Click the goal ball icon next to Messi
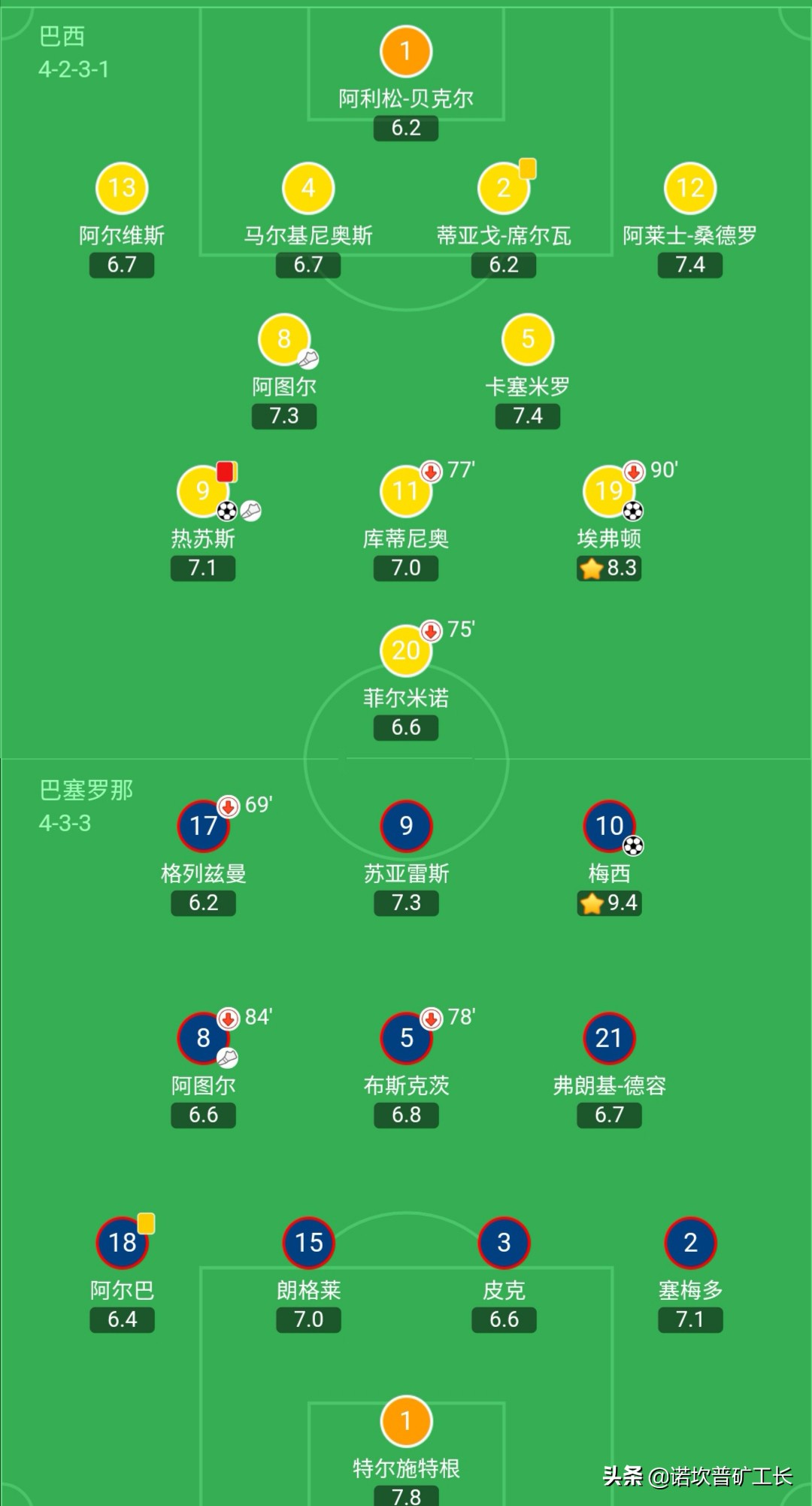Image resolution: width=812 pixels, height=1506 pixels. coord(635,847)
